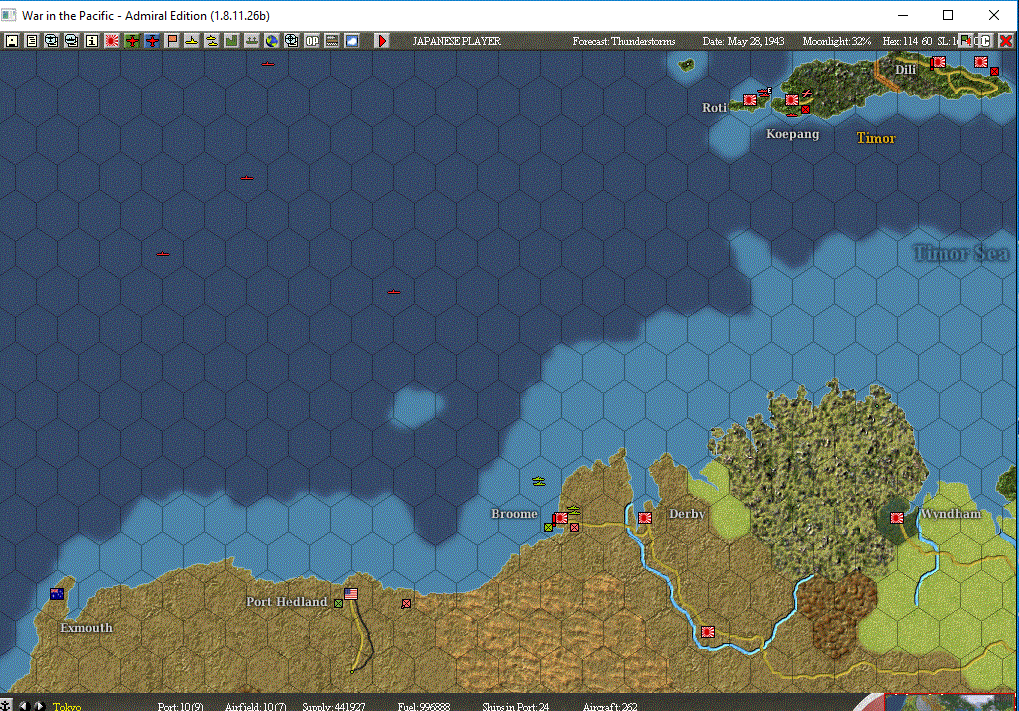
Task: Open the double yellow ships toolbar icon
Action: point(212,41)
